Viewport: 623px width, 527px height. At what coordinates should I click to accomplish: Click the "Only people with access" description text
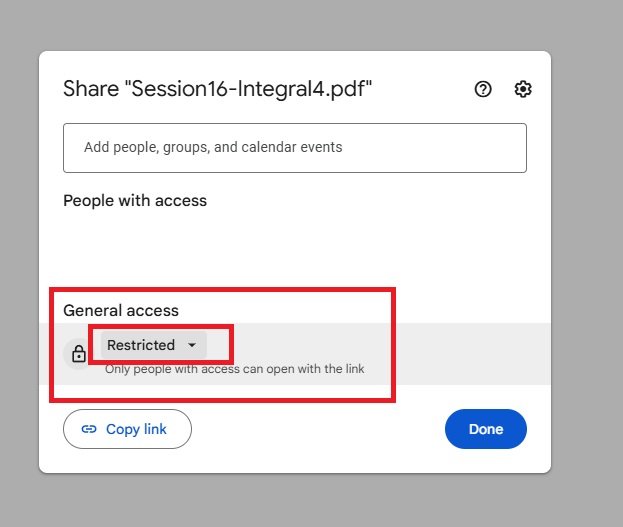(x=234, y=369)
